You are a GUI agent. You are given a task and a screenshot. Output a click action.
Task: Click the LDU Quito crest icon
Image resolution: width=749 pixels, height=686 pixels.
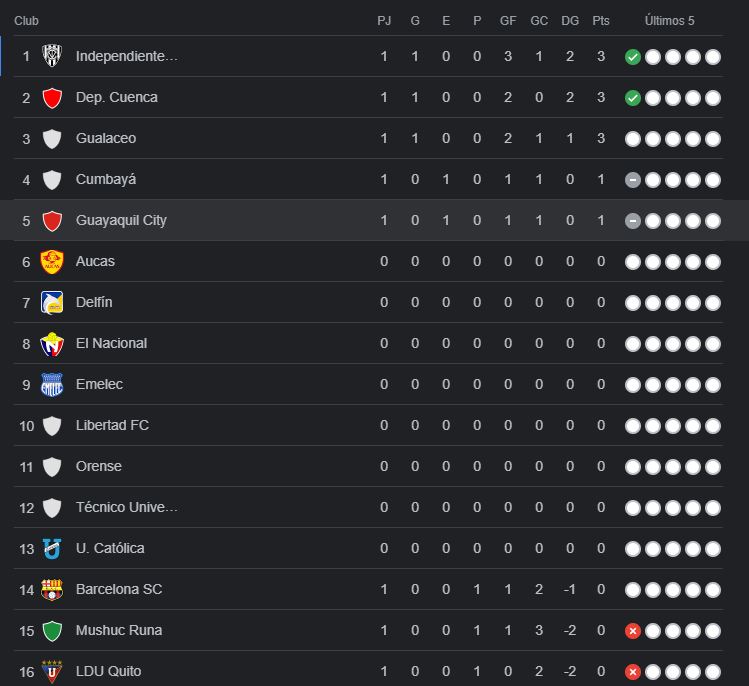click(x=52, y=671)
